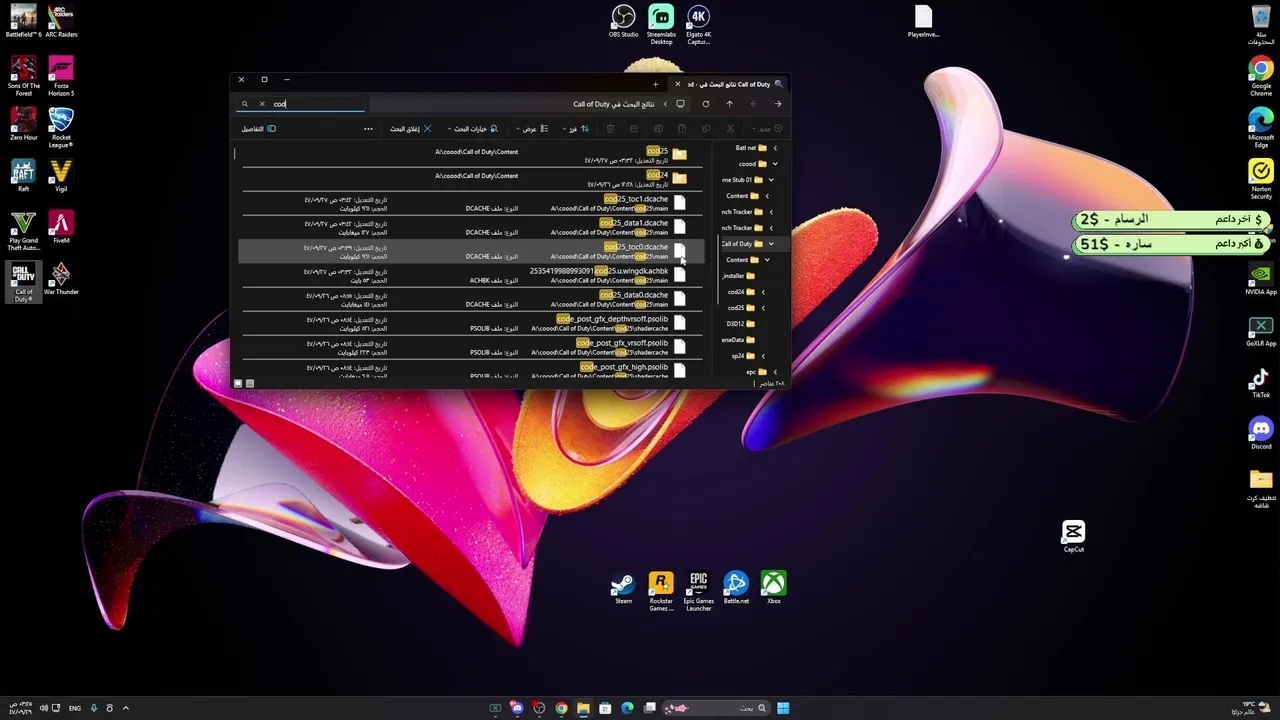
Task: Open NVIDIA App desktop shortcut
Action: (1260, 279)
